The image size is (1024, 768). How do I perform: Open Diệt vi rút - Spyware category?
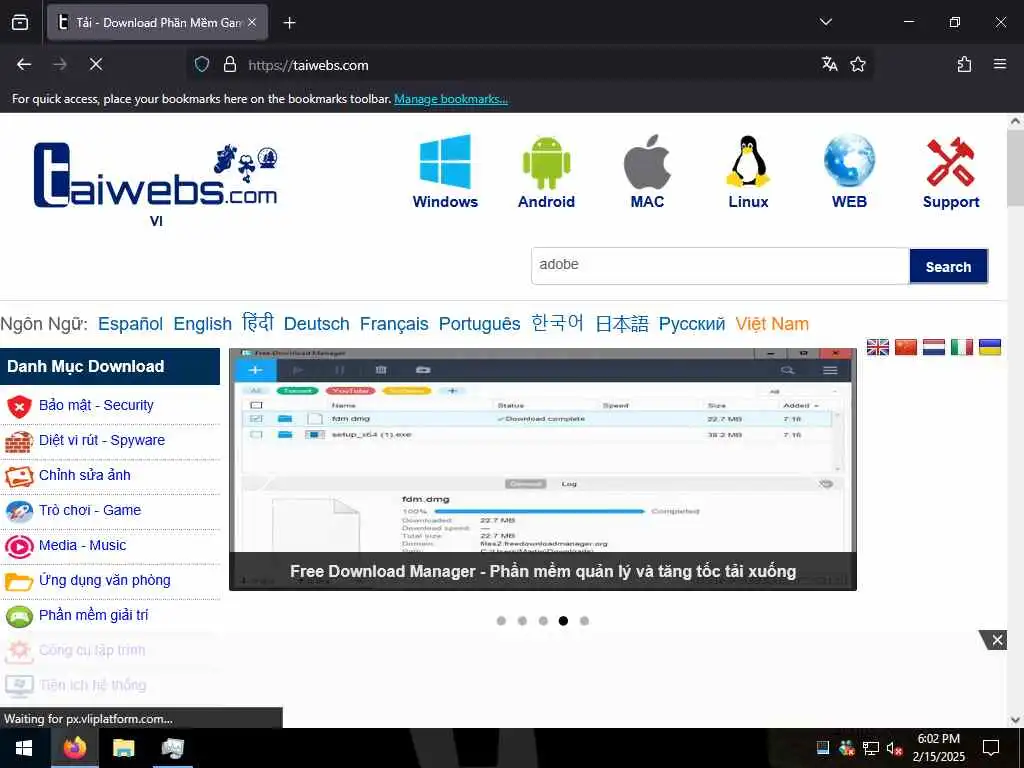click(102, 440)
